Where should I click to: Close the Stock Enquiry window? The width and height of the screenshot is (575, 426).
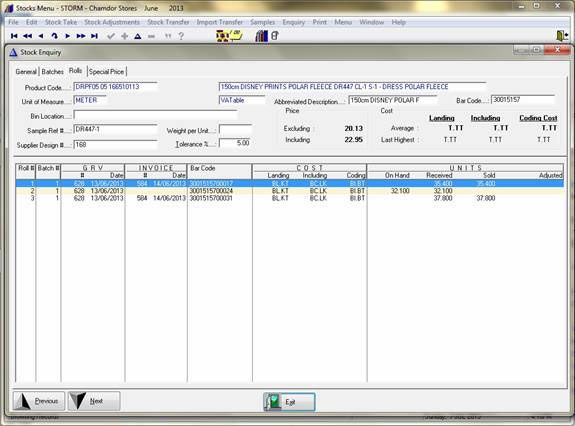point(557,49)
